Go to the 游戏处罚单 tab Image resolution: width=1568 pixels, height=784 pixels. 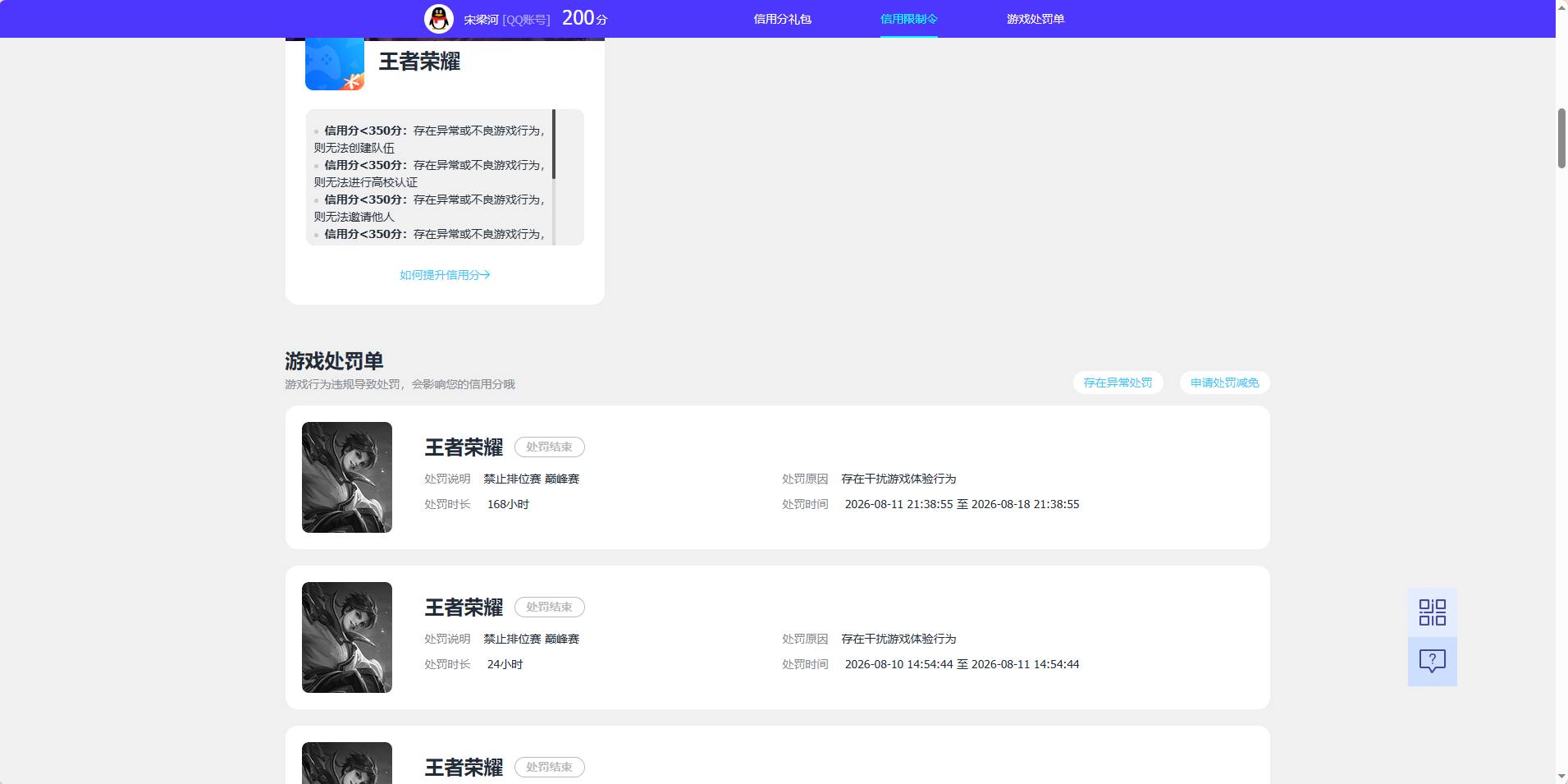pyautogui.click(x=1035, y=19)
